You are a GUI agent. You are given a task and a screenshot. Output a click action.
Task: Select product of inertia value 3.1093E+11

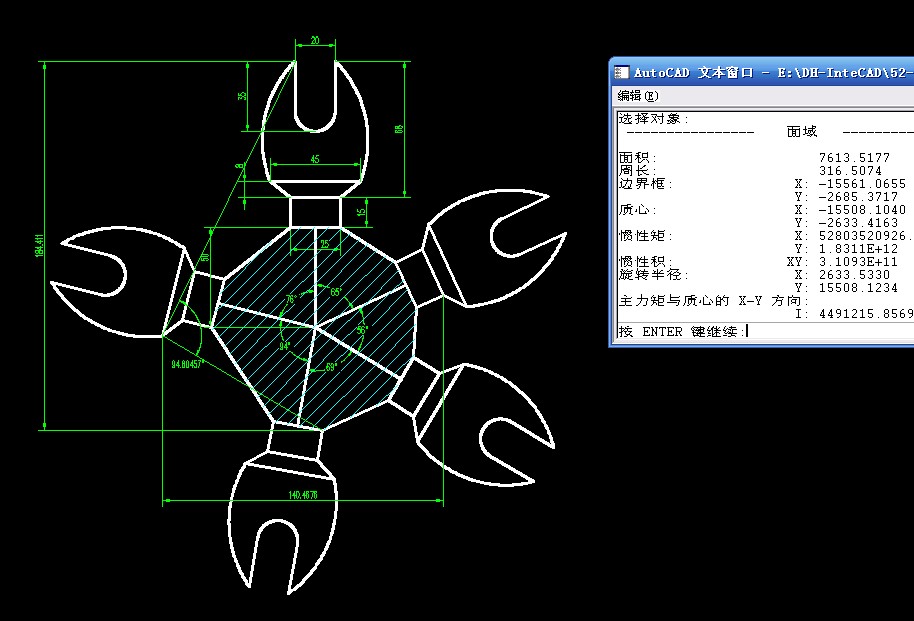[x=858, y=262]
